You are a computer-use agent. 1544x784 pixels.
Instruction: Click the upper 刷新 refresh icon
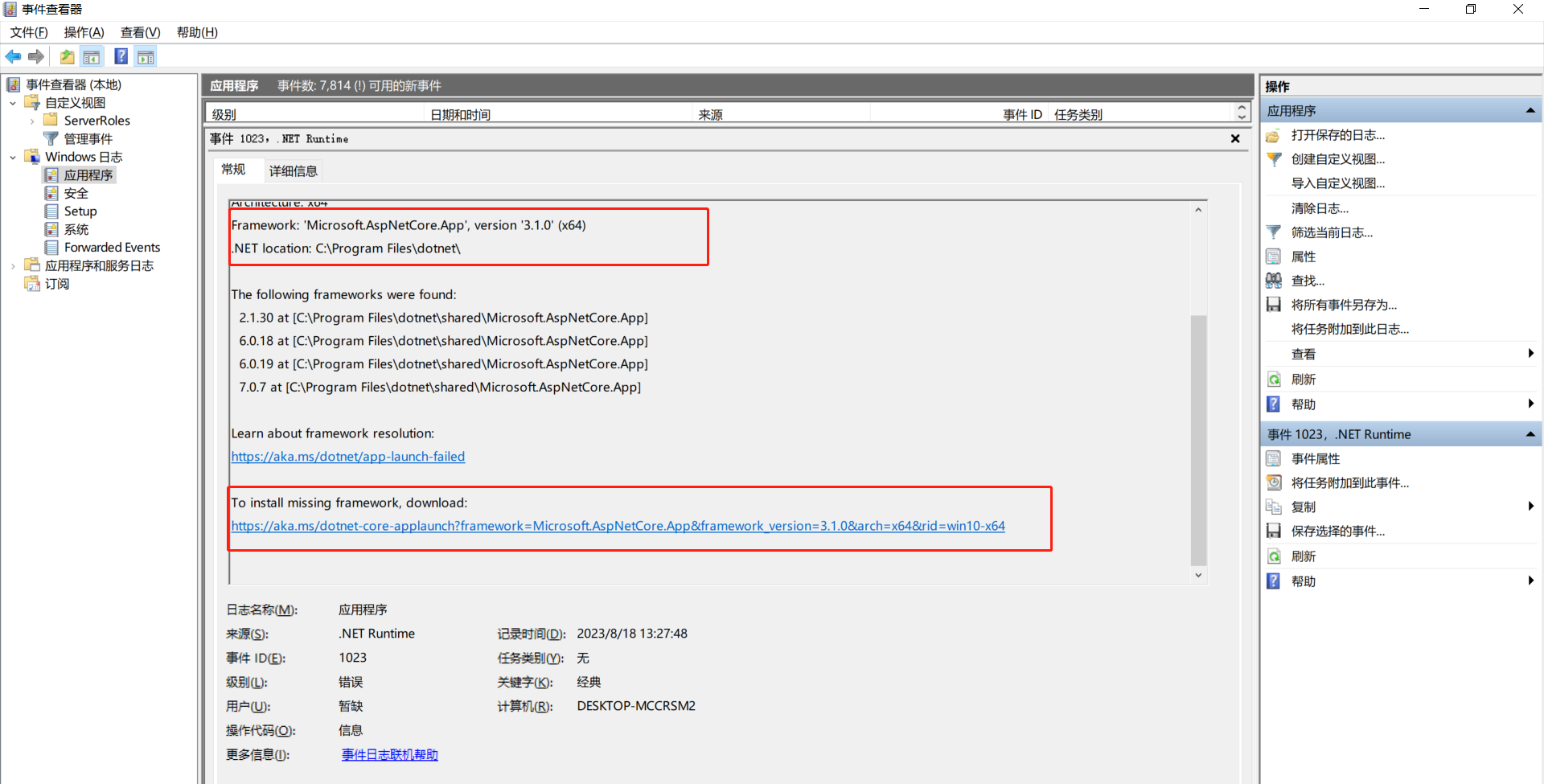point(1274,380)
